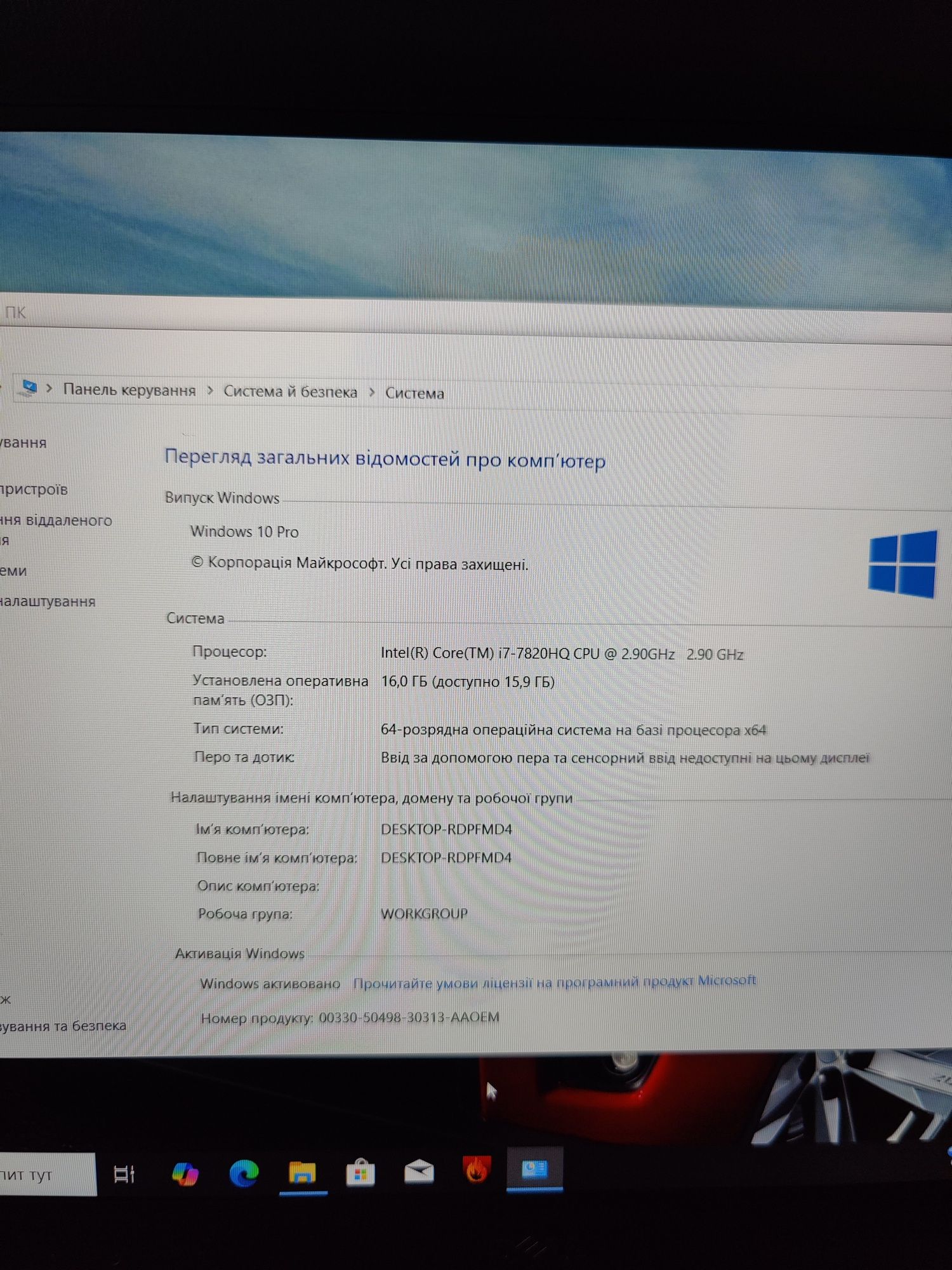
Task: Open Task View in the taskbar
Action: [124, 1174]
